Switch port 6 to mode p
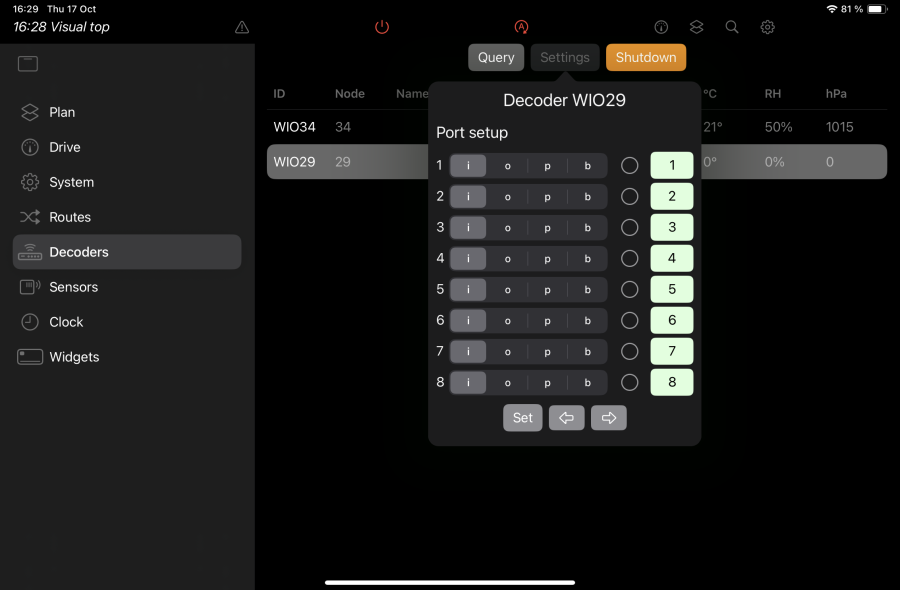 click(547, 320)
